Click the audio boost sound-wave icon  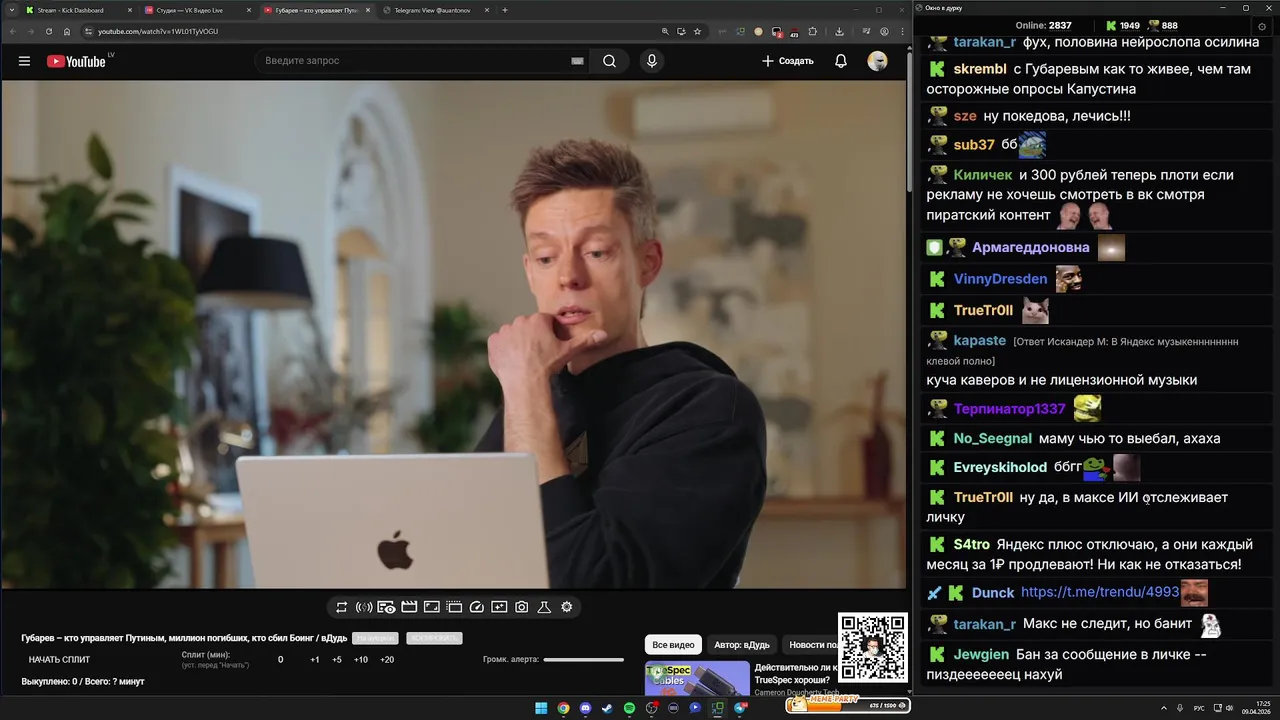coord(364,607)
